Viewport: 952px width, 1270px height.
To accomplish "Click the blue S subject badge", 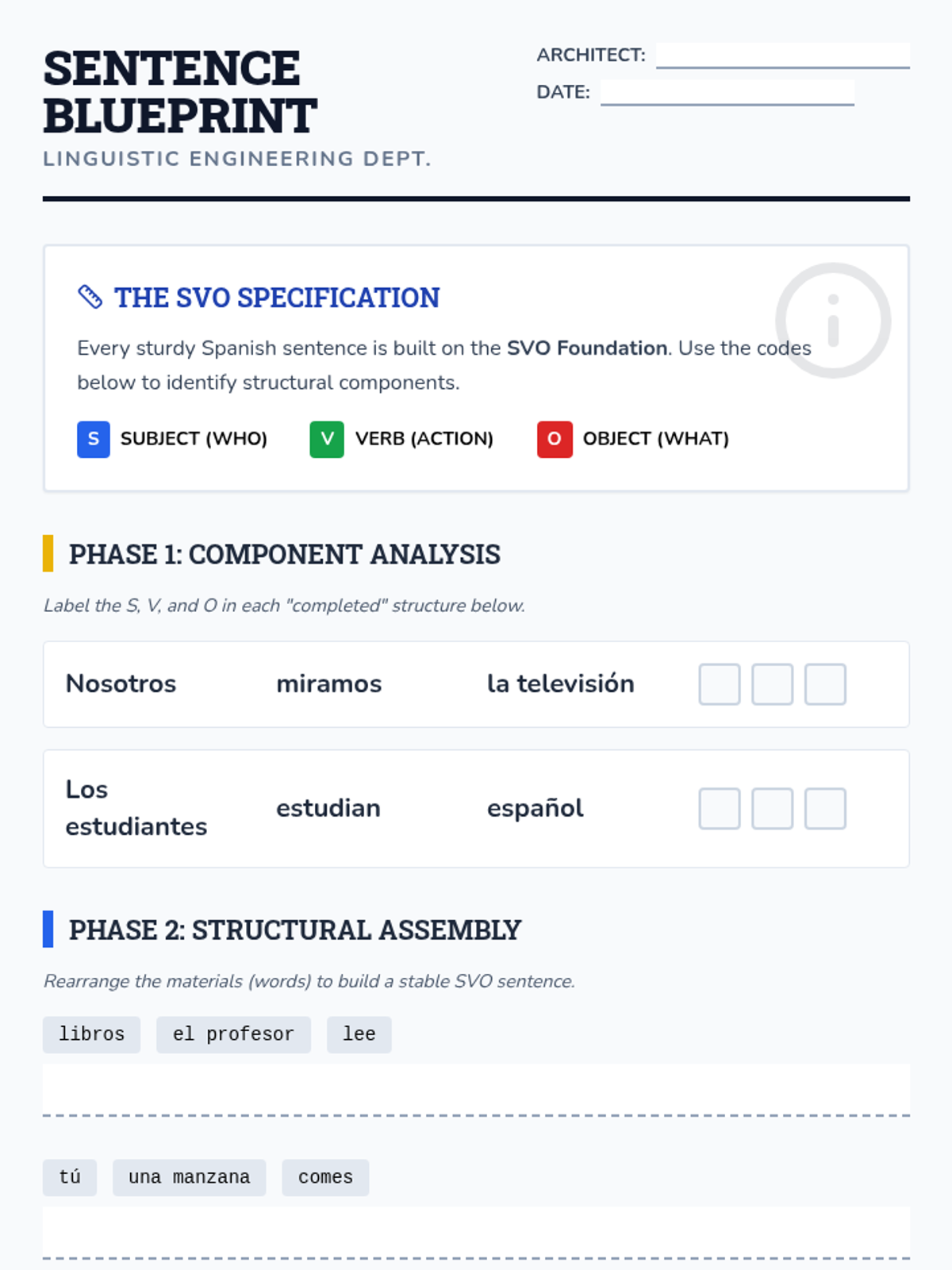I will pyautogui.click(x=94, y=439).
